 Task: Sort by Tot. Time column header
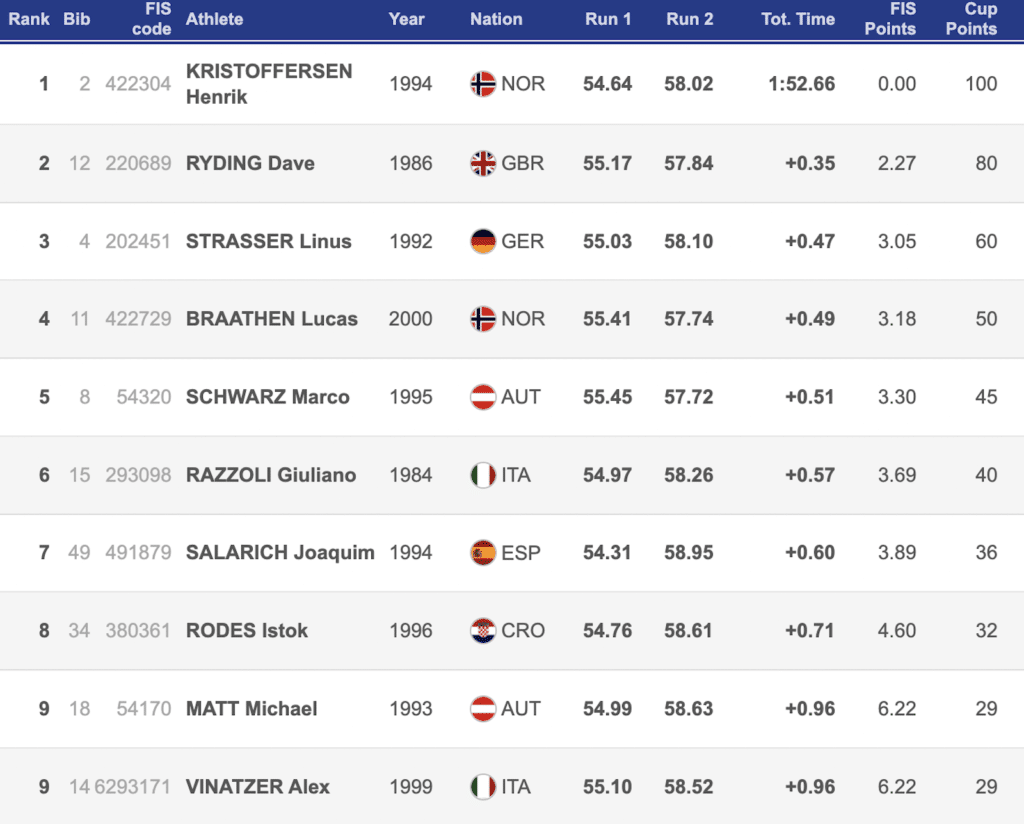coord(797,19)
